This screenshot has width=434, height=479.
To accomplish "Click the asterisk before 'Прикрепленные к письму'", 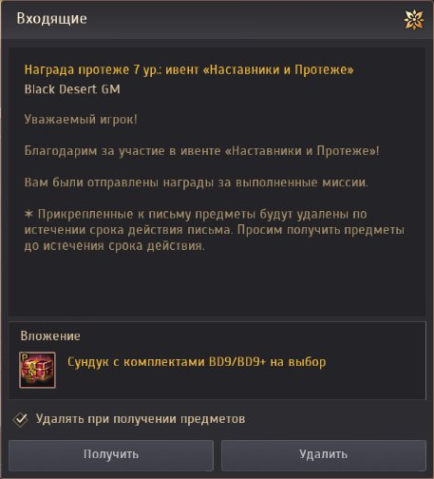I will point(29,214).
